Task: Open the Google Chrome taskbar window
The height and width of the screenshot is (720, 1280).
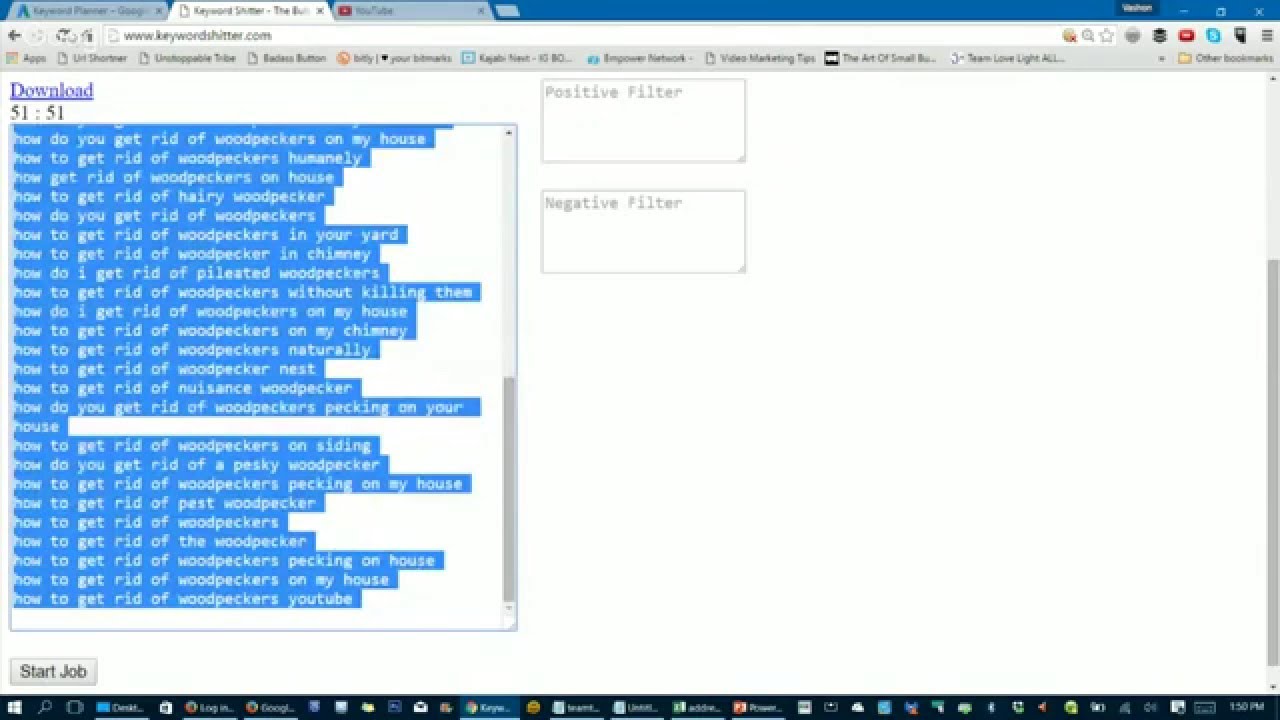Action: click(x=269, y=707)
